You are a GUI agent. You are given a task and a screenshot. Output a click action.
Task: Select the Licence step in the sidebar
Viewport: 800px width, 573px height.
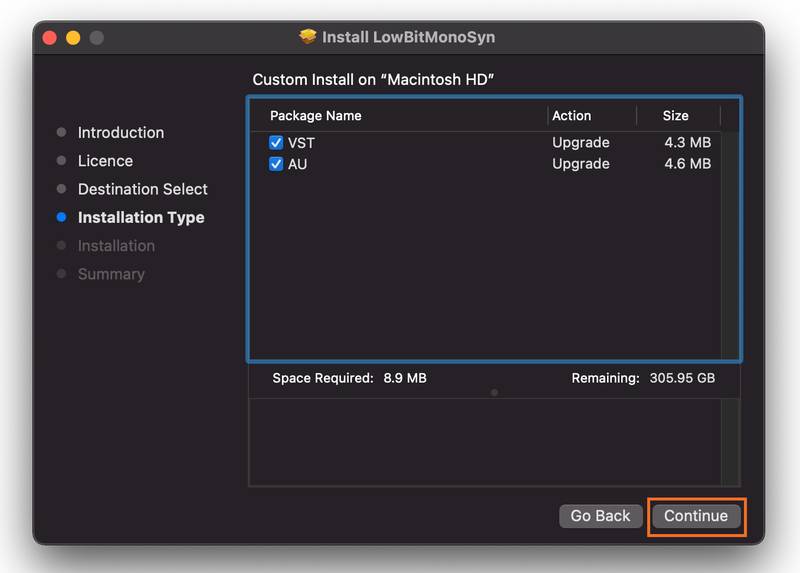tap(105, 161)
